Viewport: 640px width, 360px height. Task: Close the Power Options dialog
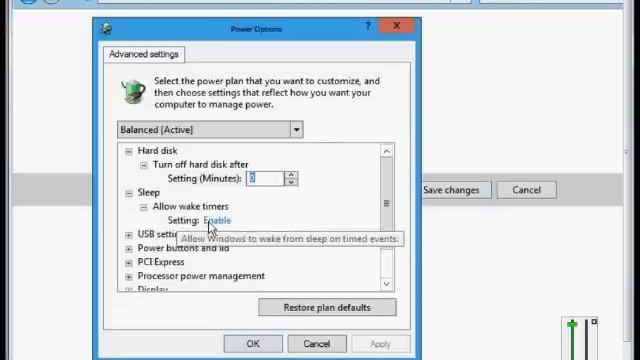click(396, 26)
